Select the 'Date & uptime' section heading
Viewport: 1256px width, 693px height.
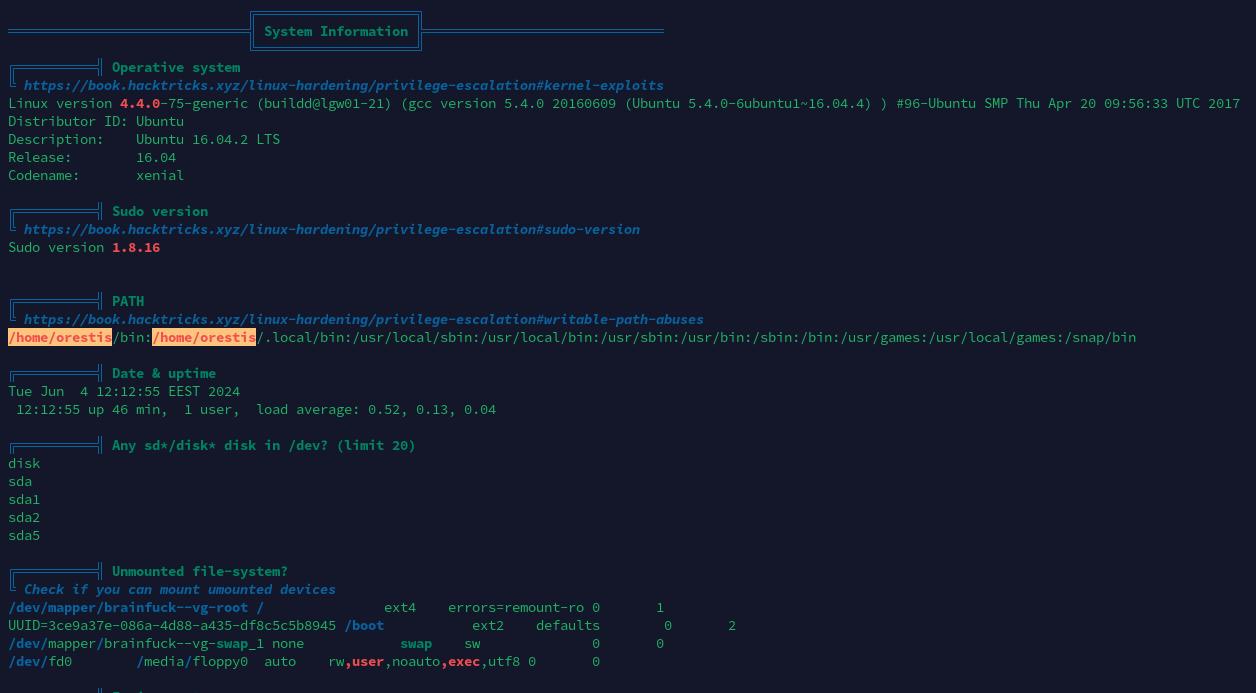pos(164,373)
